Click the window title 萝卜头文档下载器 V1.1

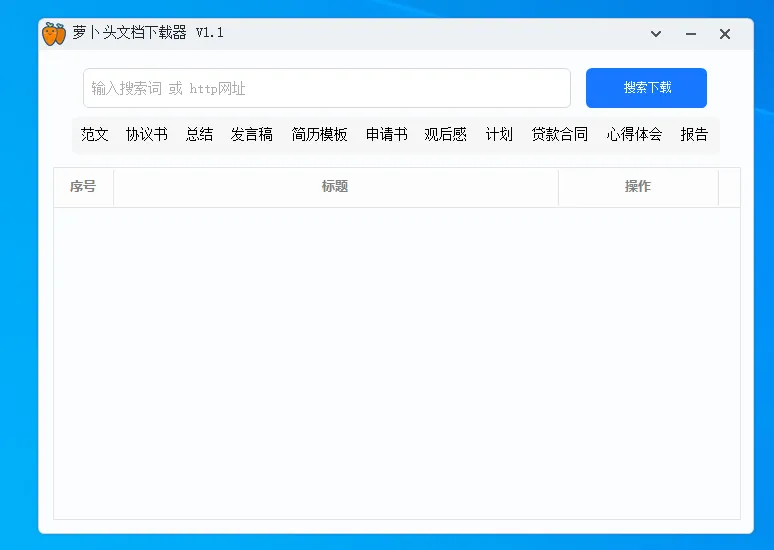coord(148,33)
